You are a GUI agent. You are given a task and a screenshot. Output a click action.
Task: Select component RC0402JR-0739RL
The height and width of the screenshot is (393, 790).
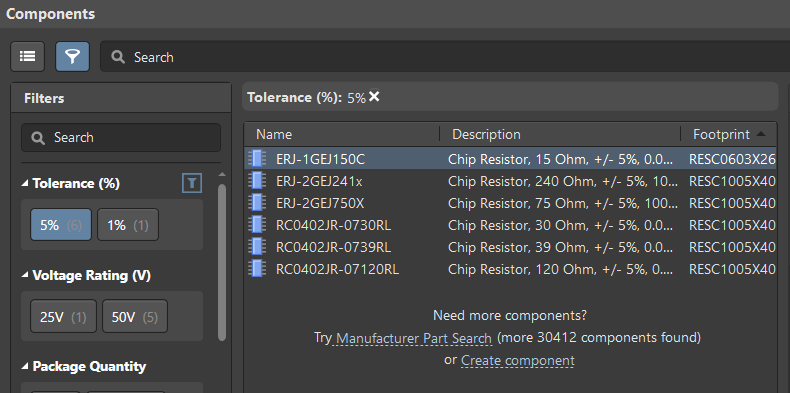(x=333, y=247)
